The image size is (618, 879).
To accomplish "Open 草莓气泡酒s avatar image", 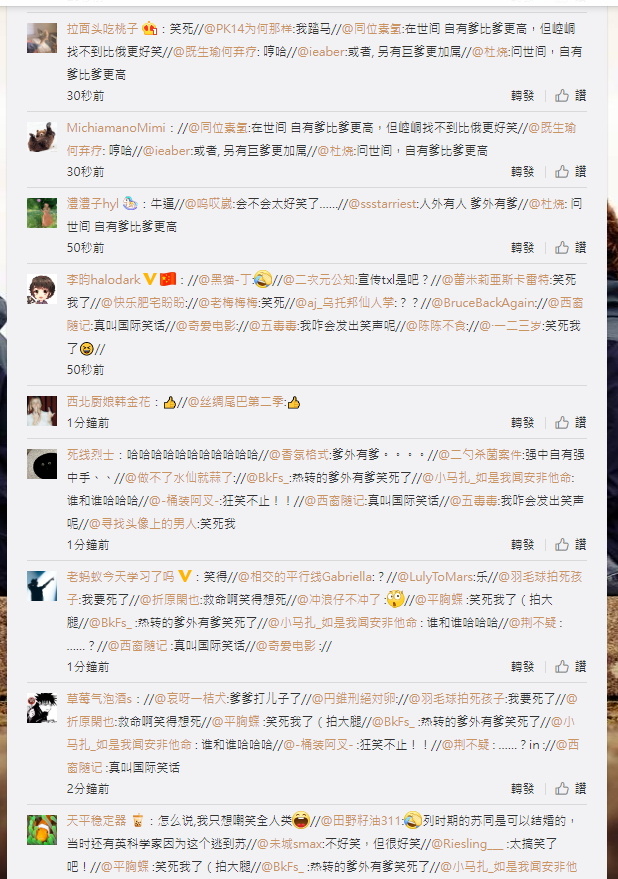I will point(42,707).
